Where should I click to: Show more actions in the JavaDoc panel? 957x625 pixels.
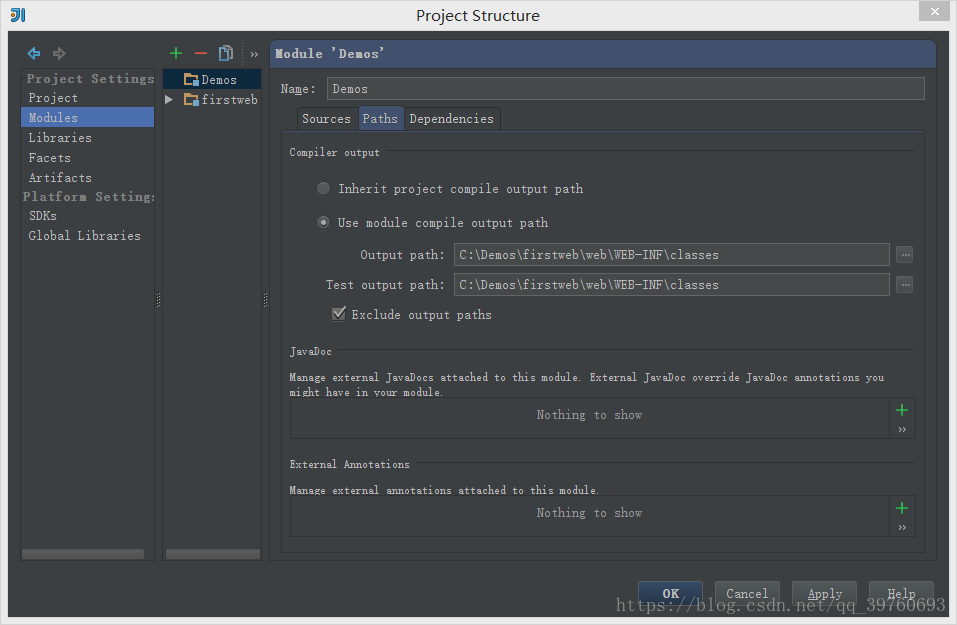point(902,430)
